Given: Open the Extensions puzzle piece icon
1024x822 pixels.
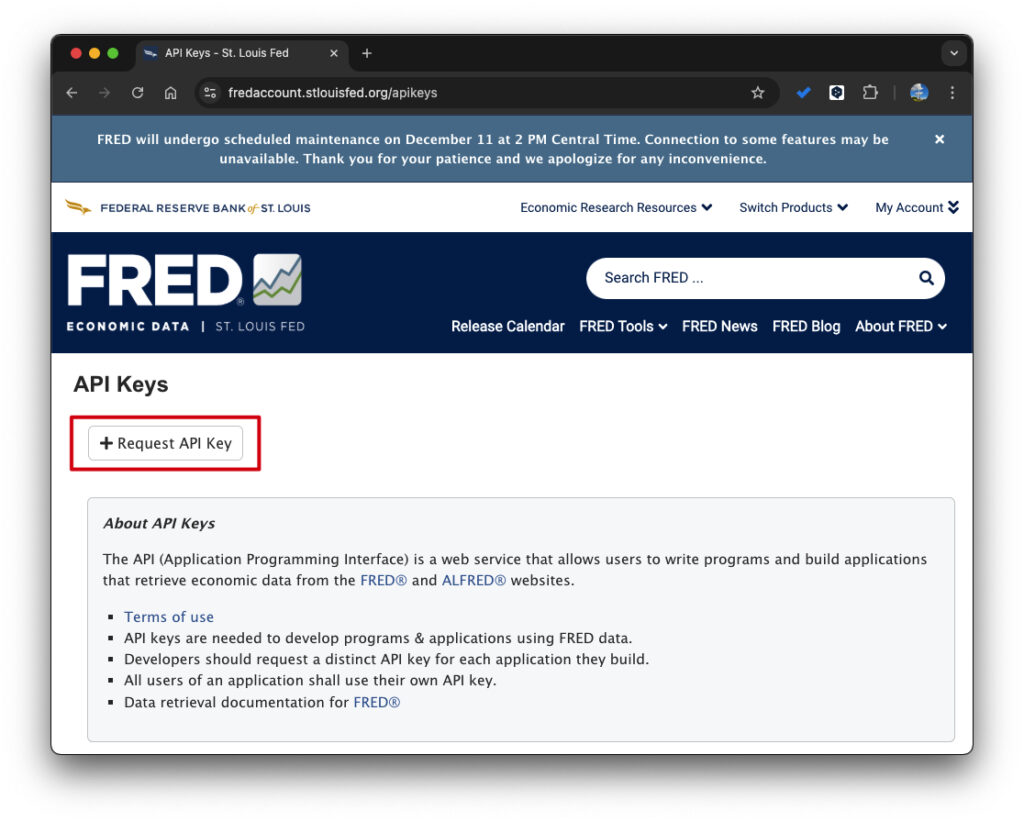Looking at the screenshot, I should pyautogui.click(x=870, y=93).
